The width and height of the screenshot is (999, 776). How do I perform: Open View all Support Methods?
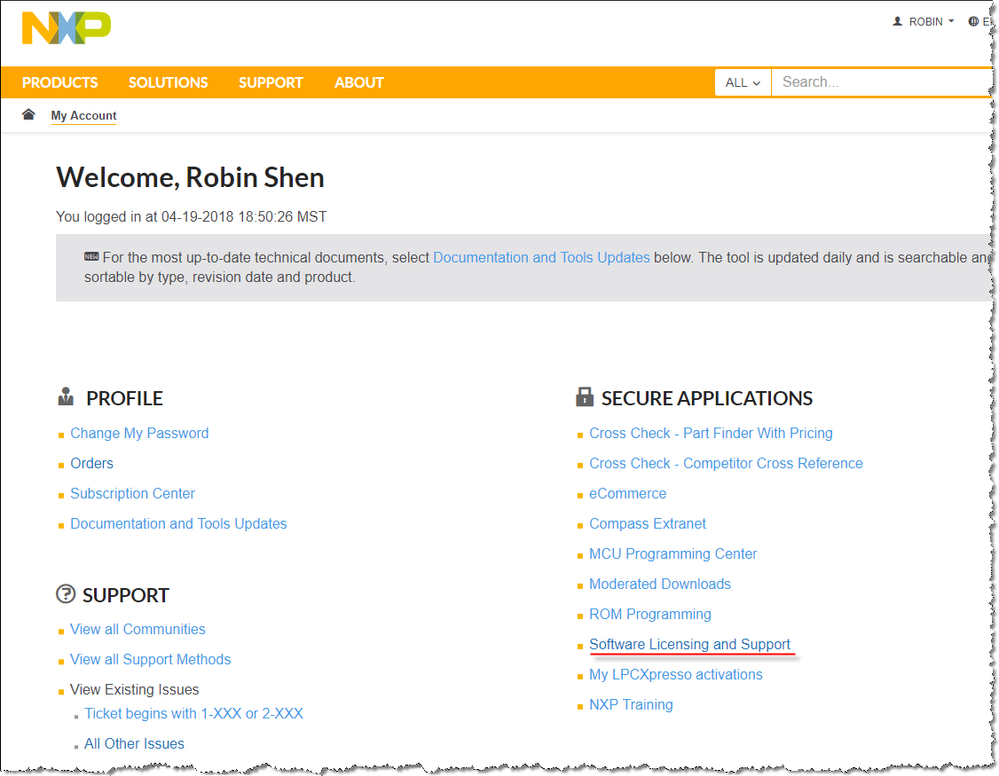(150, 659)
